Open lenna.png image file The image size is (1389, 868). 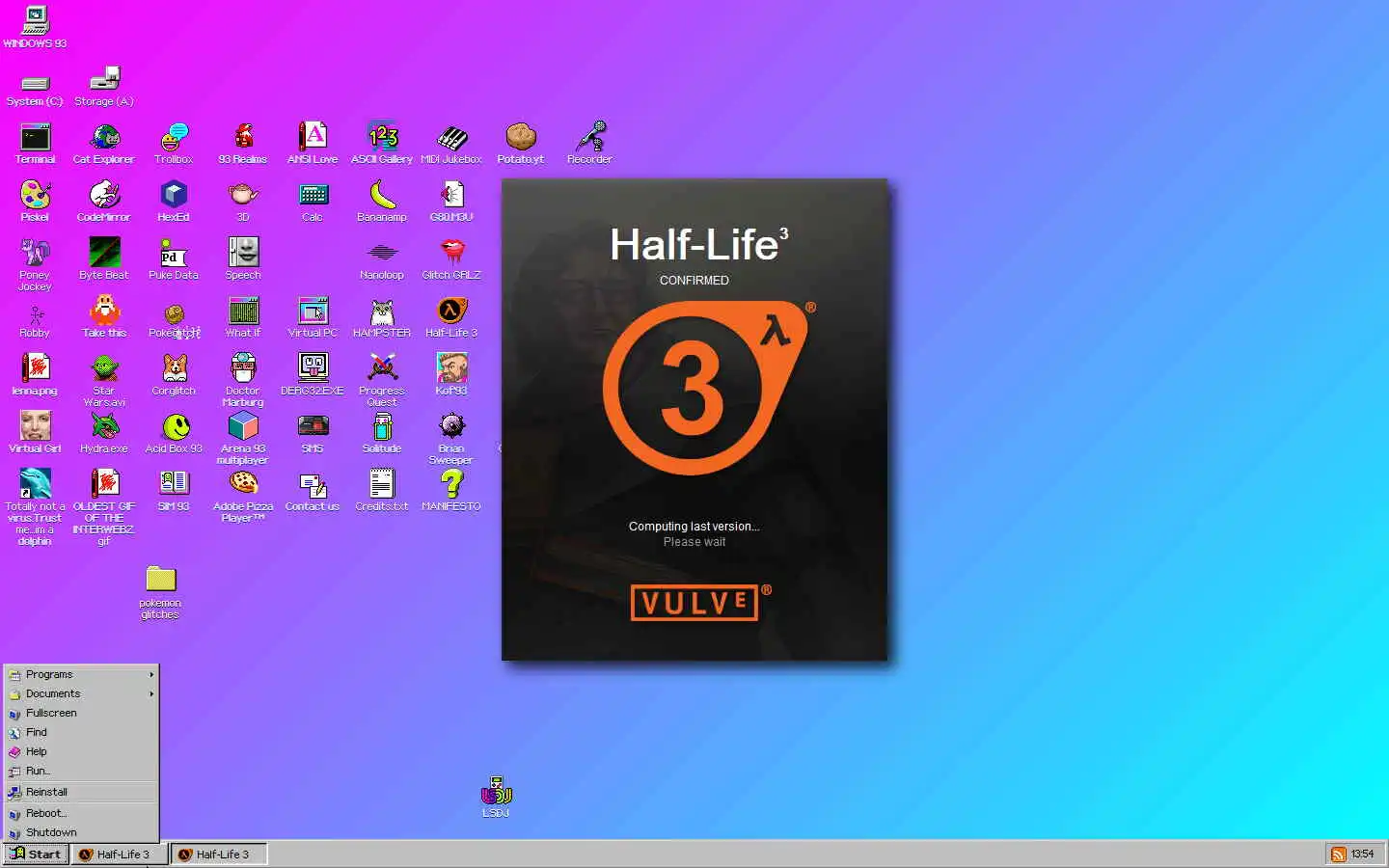(x=35, y=375)
